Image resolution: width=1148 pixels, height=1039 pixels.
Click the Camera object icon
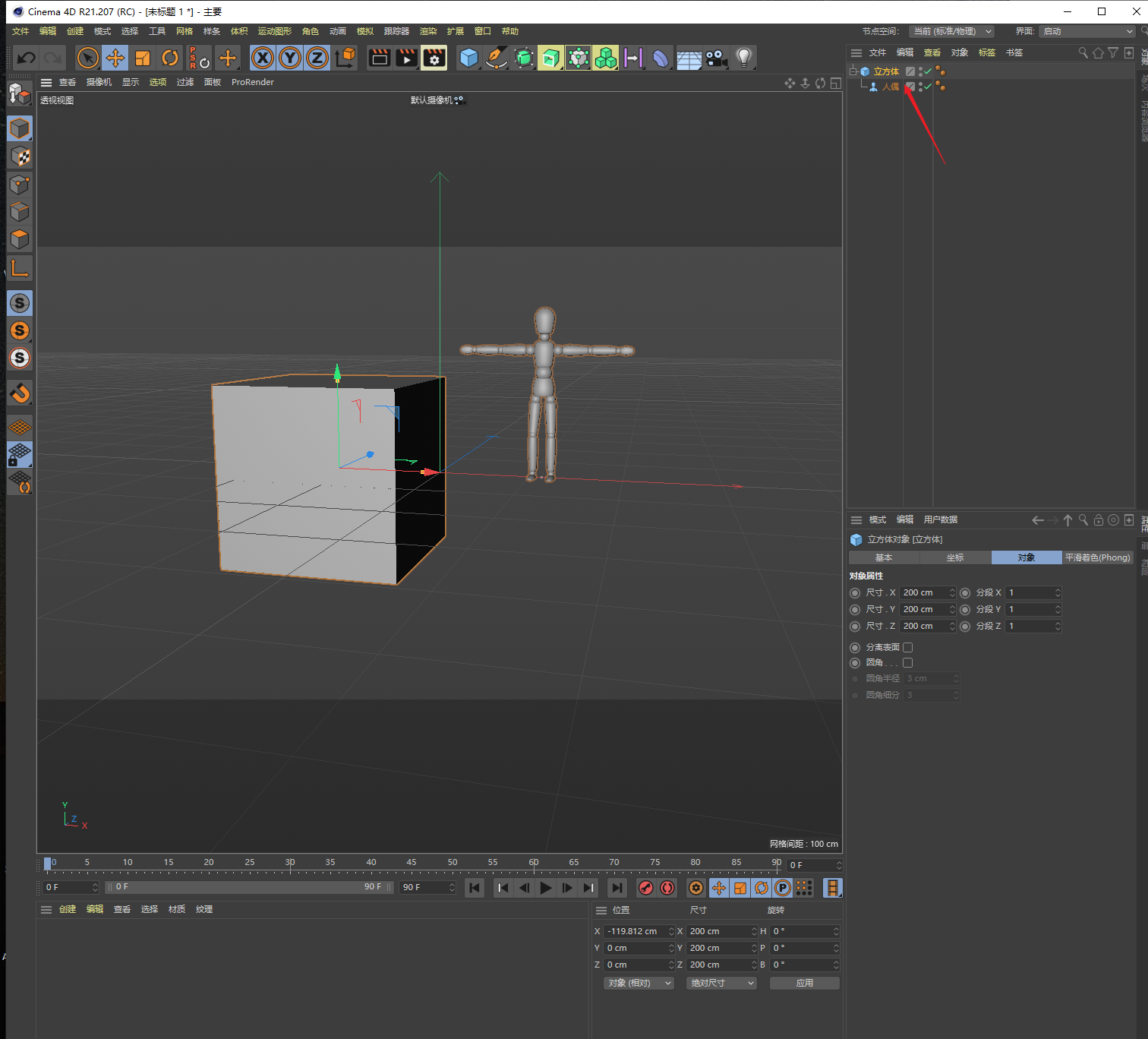pyautogui.click(x=715, y=58)
